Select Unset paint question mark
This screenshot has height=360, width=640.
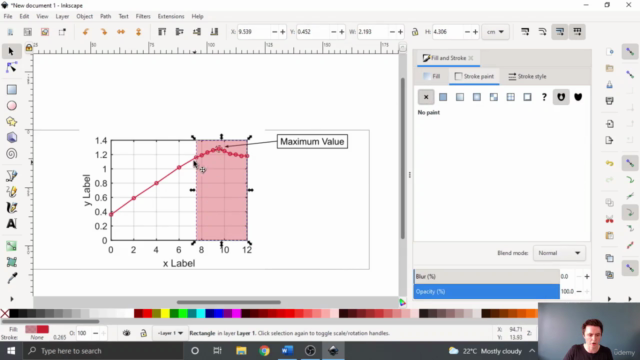coord(544,97)
